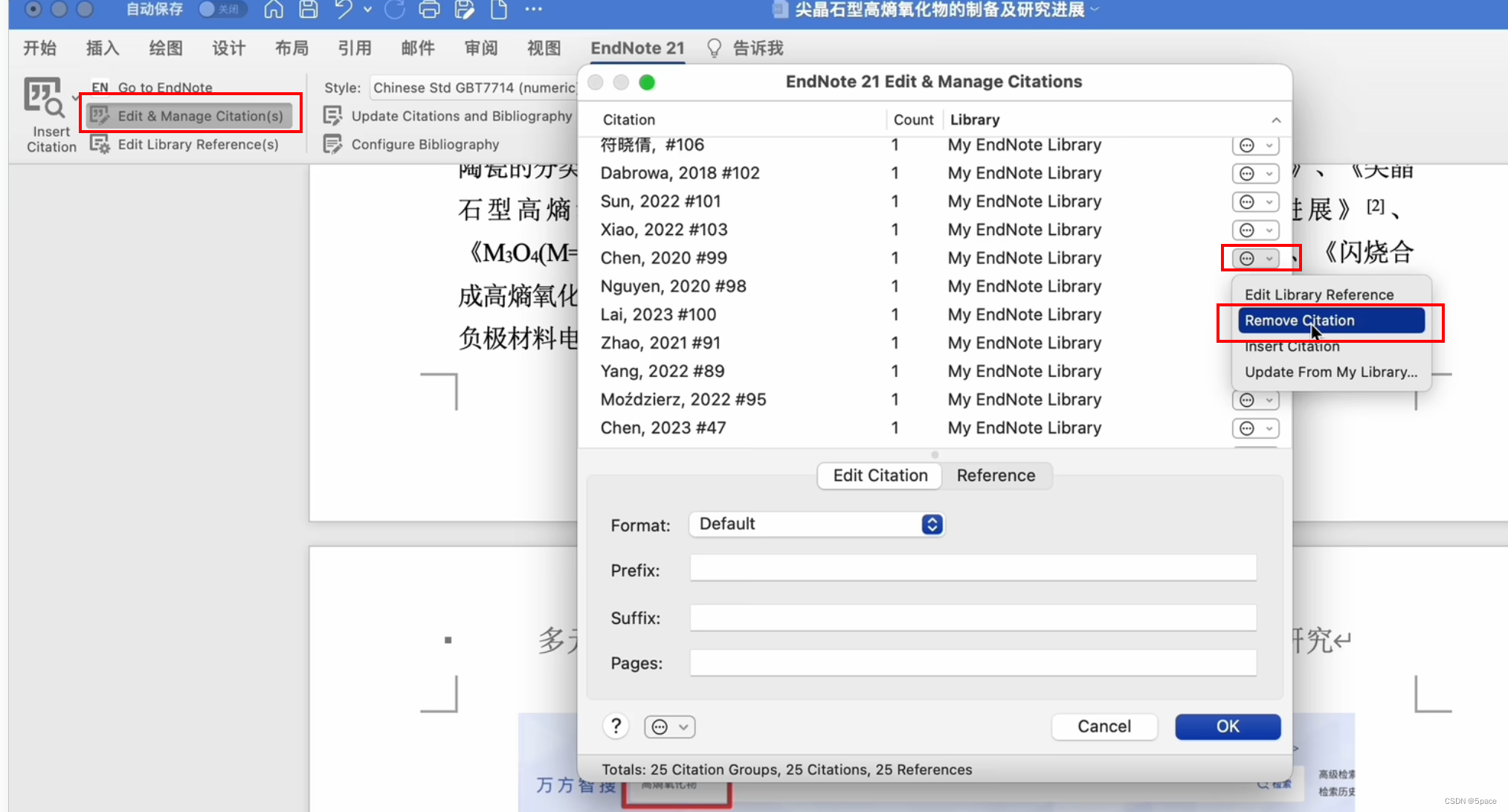
Task: Select Edit Library Reference option
Action: pyautogui.click(x=1319, y=294)
